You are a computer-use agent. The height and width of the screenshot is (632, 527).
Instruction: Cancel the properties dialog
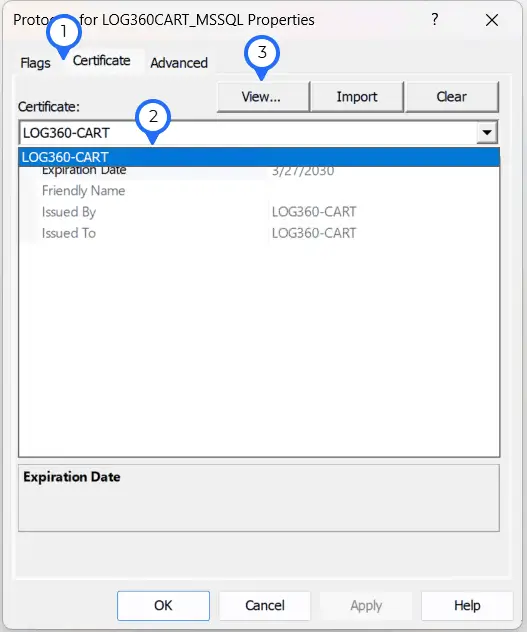click(265, 605)
